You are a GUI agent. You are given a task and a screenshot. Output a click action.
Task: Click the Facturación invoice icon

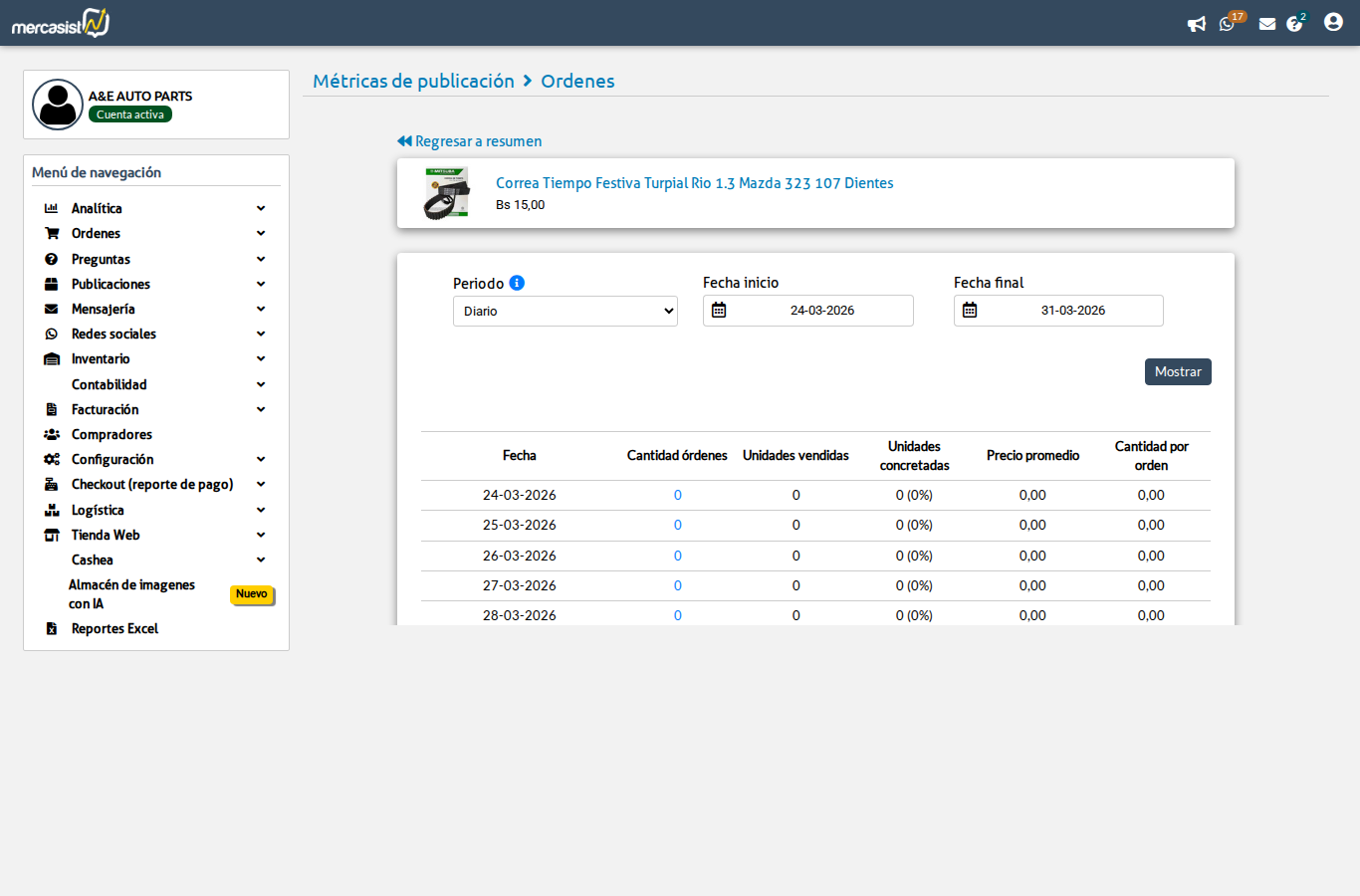point(52,409)
